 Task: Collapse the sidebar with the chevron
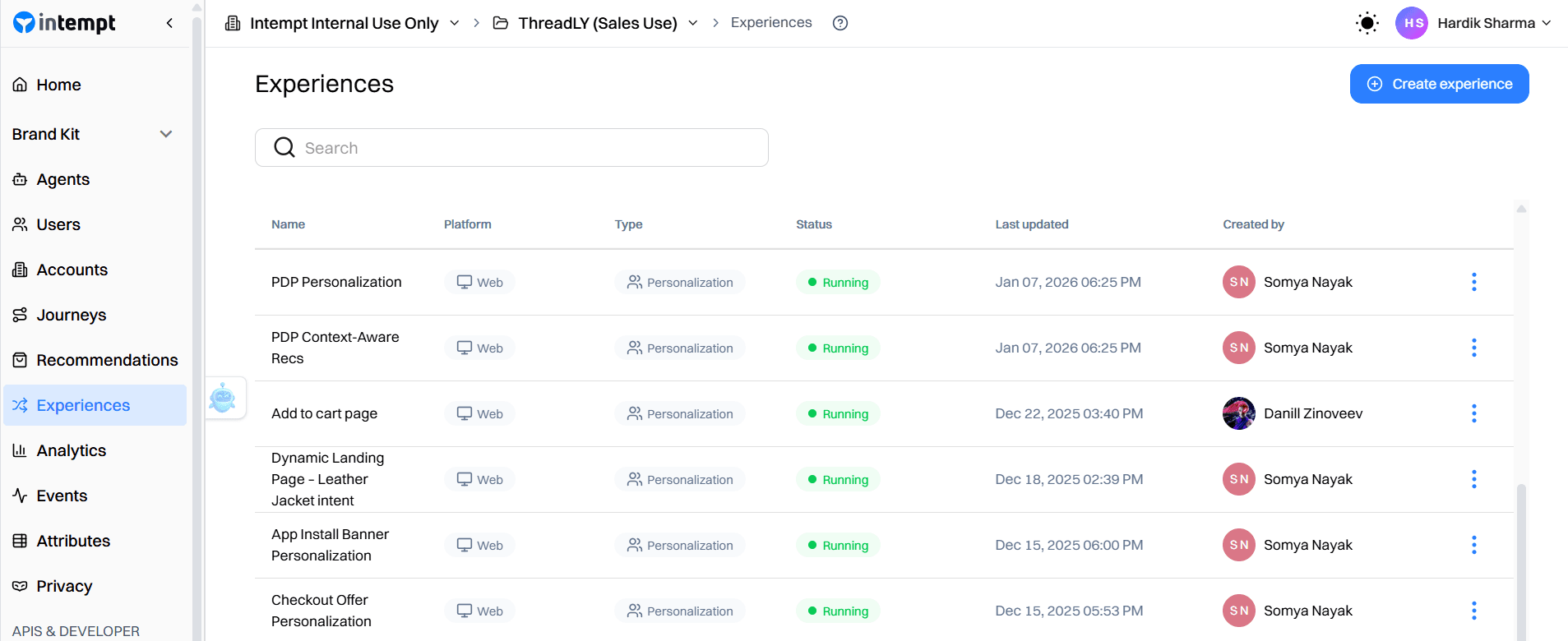(x=169, y=23)
